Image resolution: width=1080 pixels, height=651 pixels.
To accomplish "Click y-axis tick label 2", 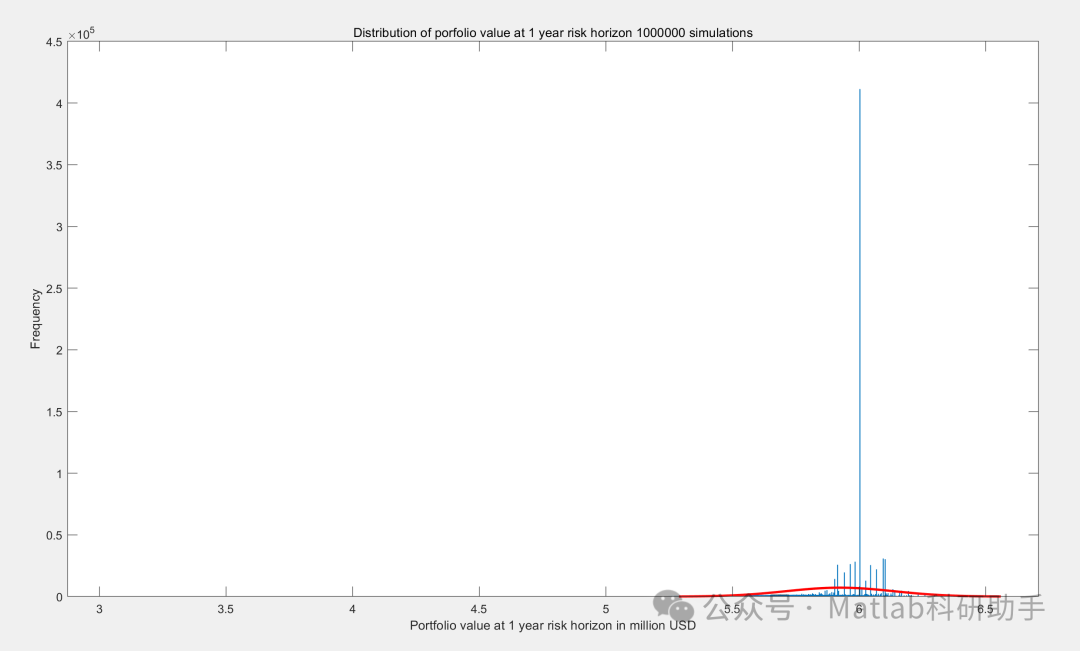I will click(x=59, y=351).
